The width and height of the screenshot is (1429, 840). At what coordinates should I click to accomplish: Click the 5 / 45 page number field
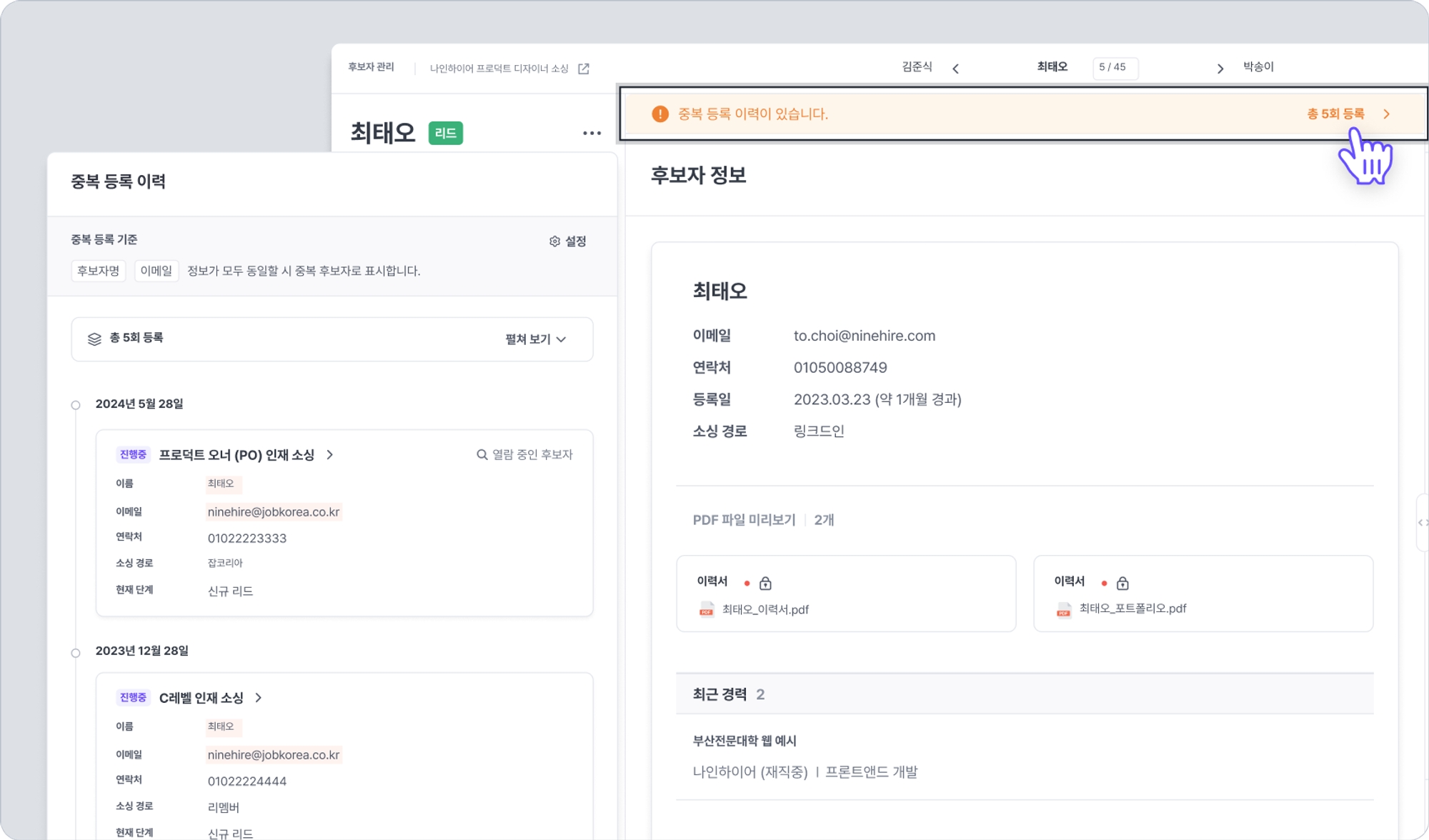1115,68
